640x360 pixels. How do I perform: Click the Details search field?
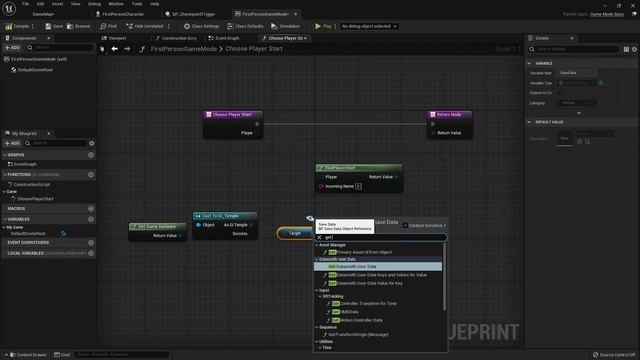pos(574,49)
